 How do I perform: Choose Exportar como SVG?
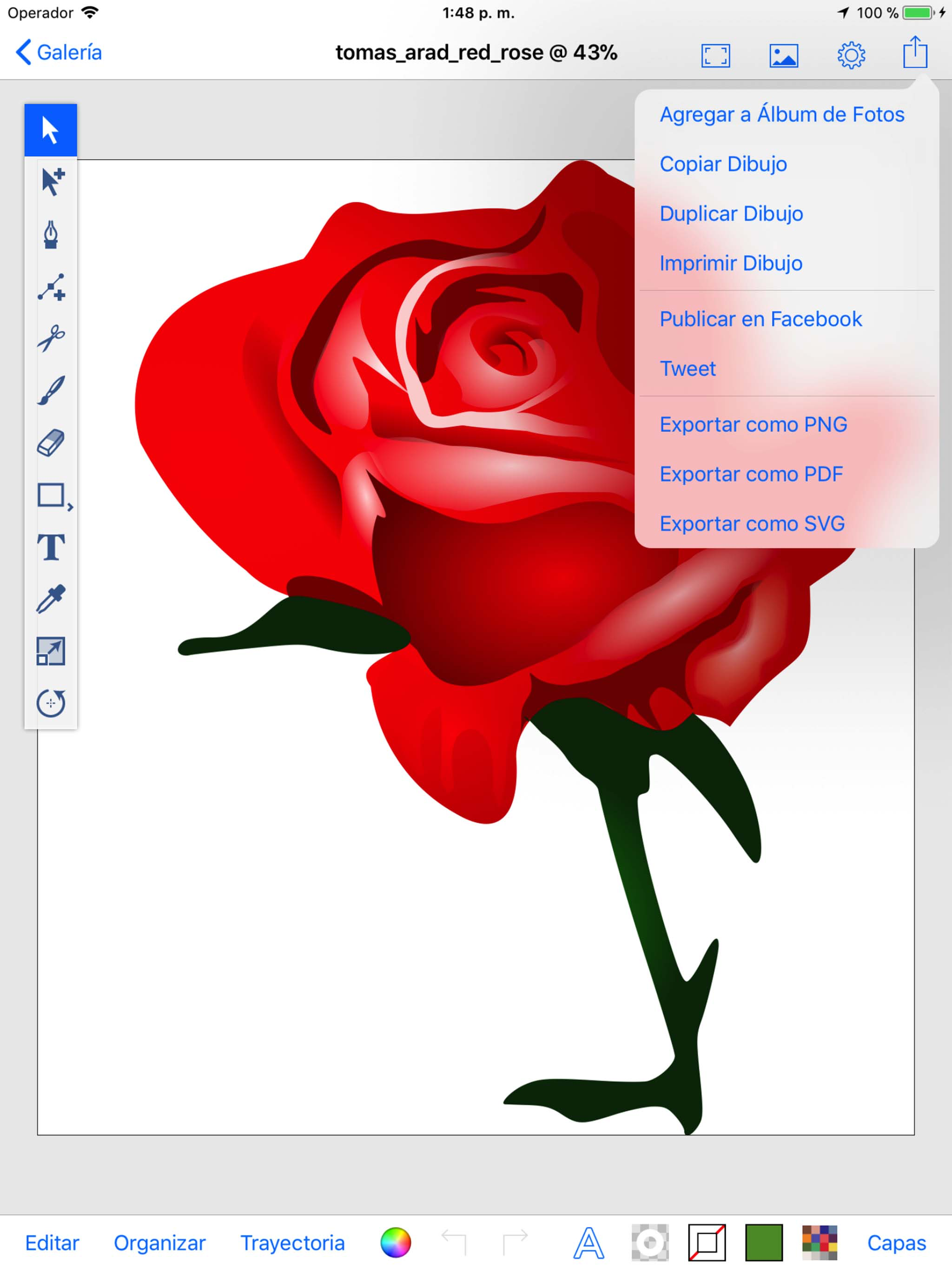click(752, 523)
